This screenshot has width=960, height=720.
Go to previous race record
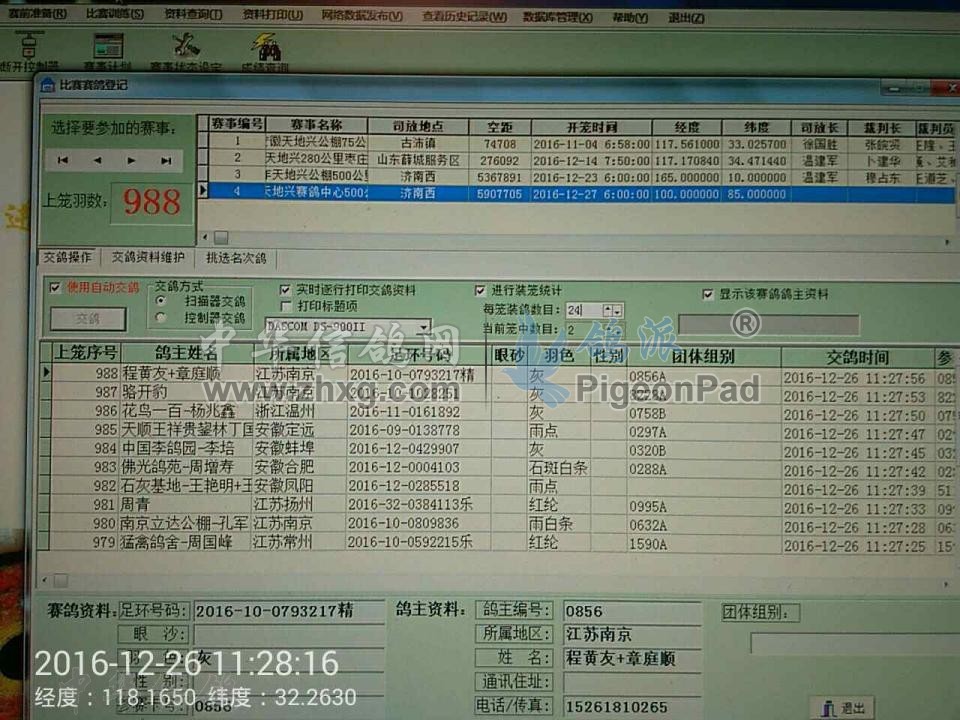pyautogui.click(x=97, y=160)
